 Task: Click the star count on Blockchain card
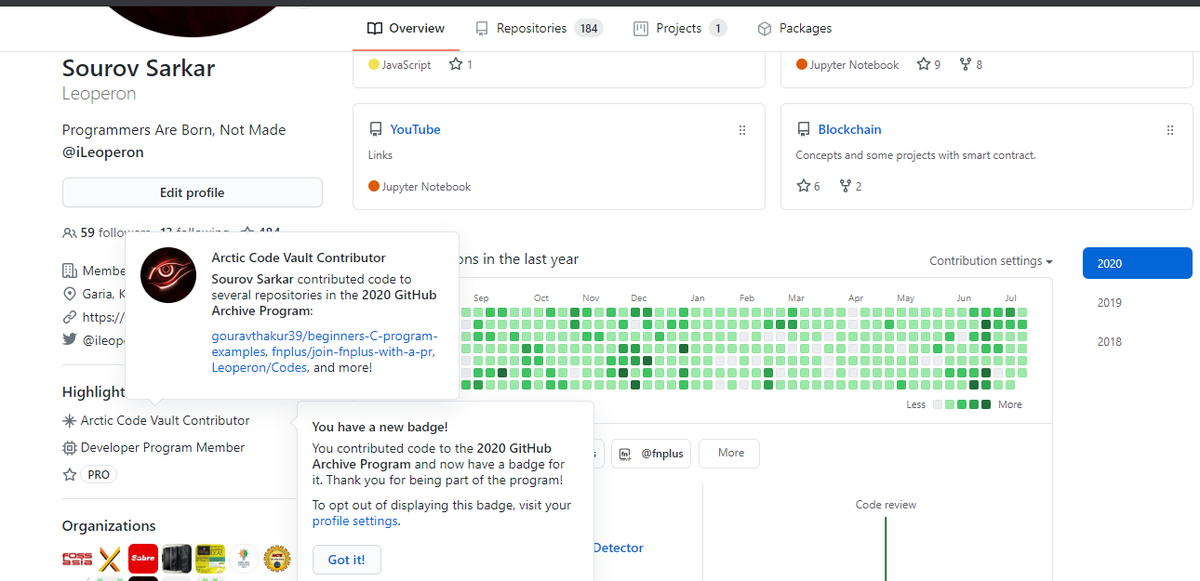pos(808,187)
